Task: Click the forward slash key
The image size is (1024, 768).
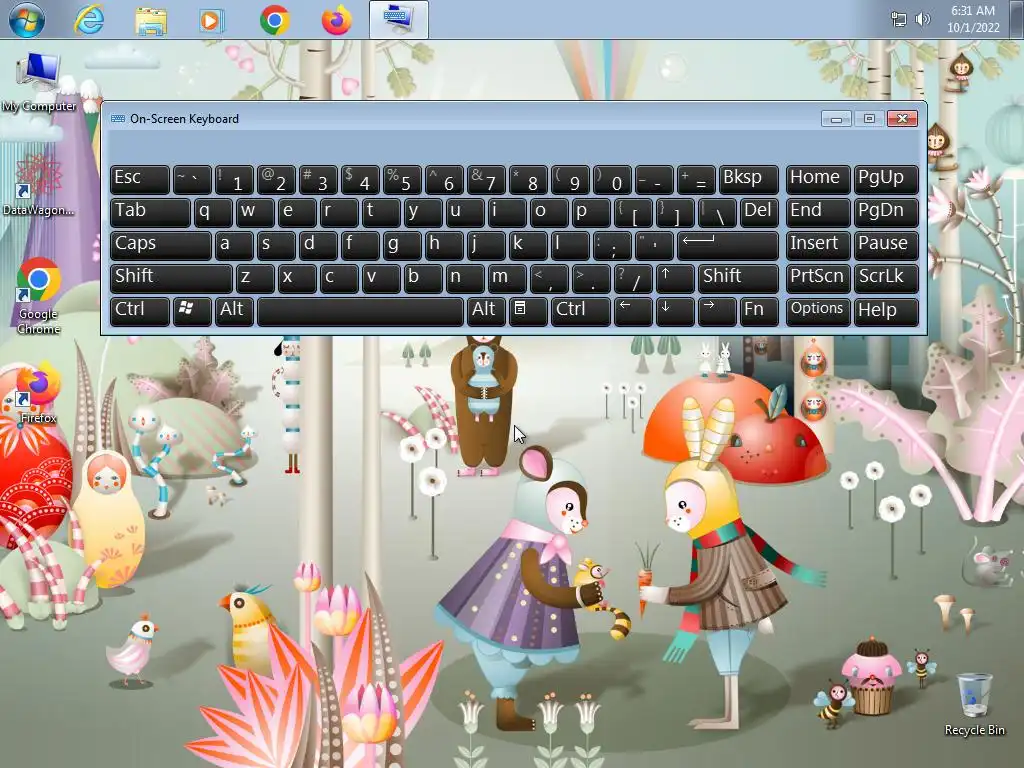Action: [633, 278]
